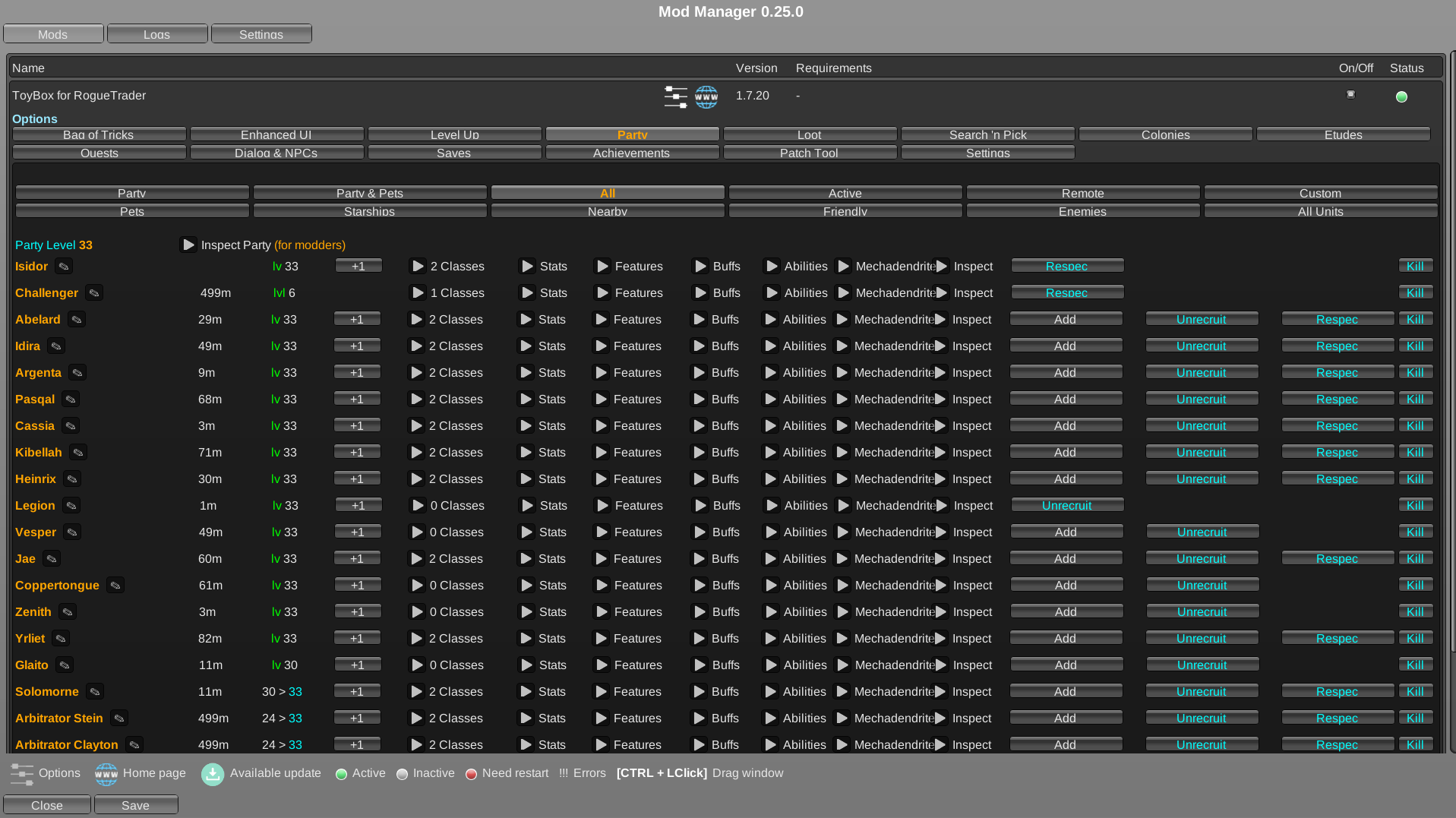
Task: Edit Kibellah's name pencil icon
Action: coord(78,453)
